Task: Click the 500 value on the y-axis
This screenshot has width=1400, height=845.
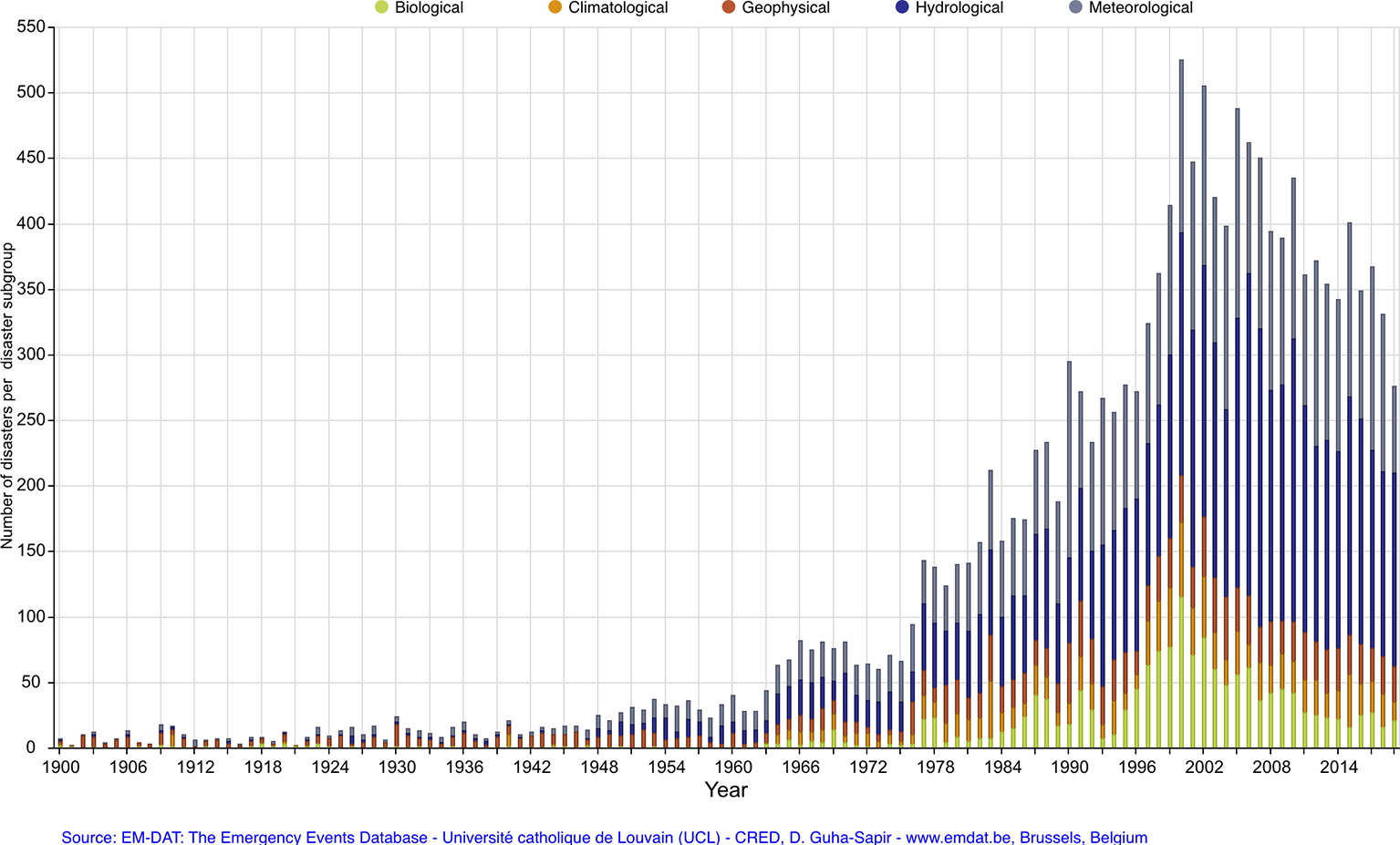Action: [x=31, y=92]
